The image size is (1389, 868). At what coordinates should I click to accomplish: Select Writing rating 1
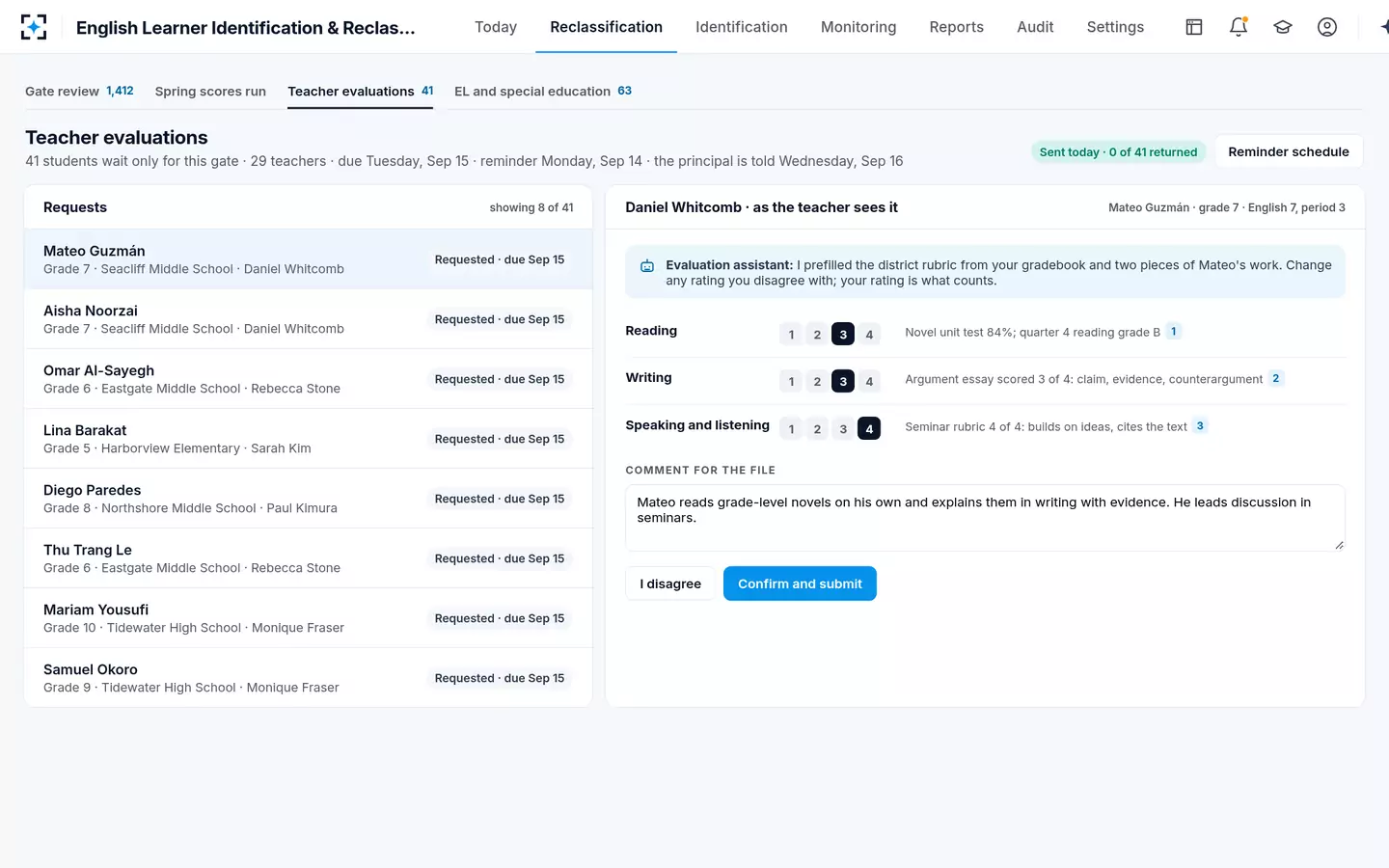click(x=791, y=382)
